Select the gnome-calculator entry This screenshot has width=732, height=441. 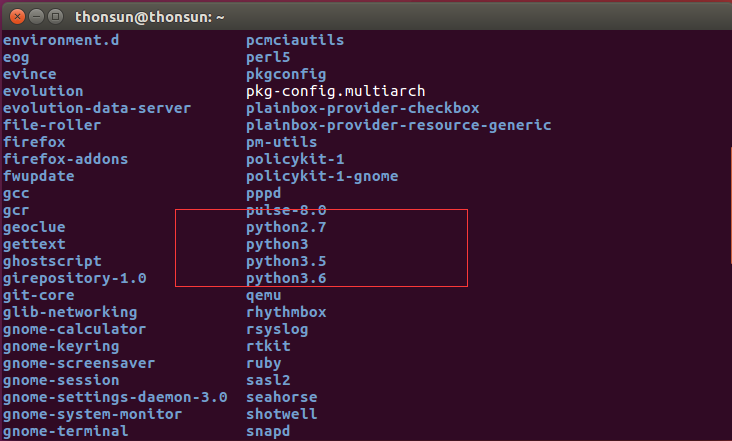[x=74, y=329]
